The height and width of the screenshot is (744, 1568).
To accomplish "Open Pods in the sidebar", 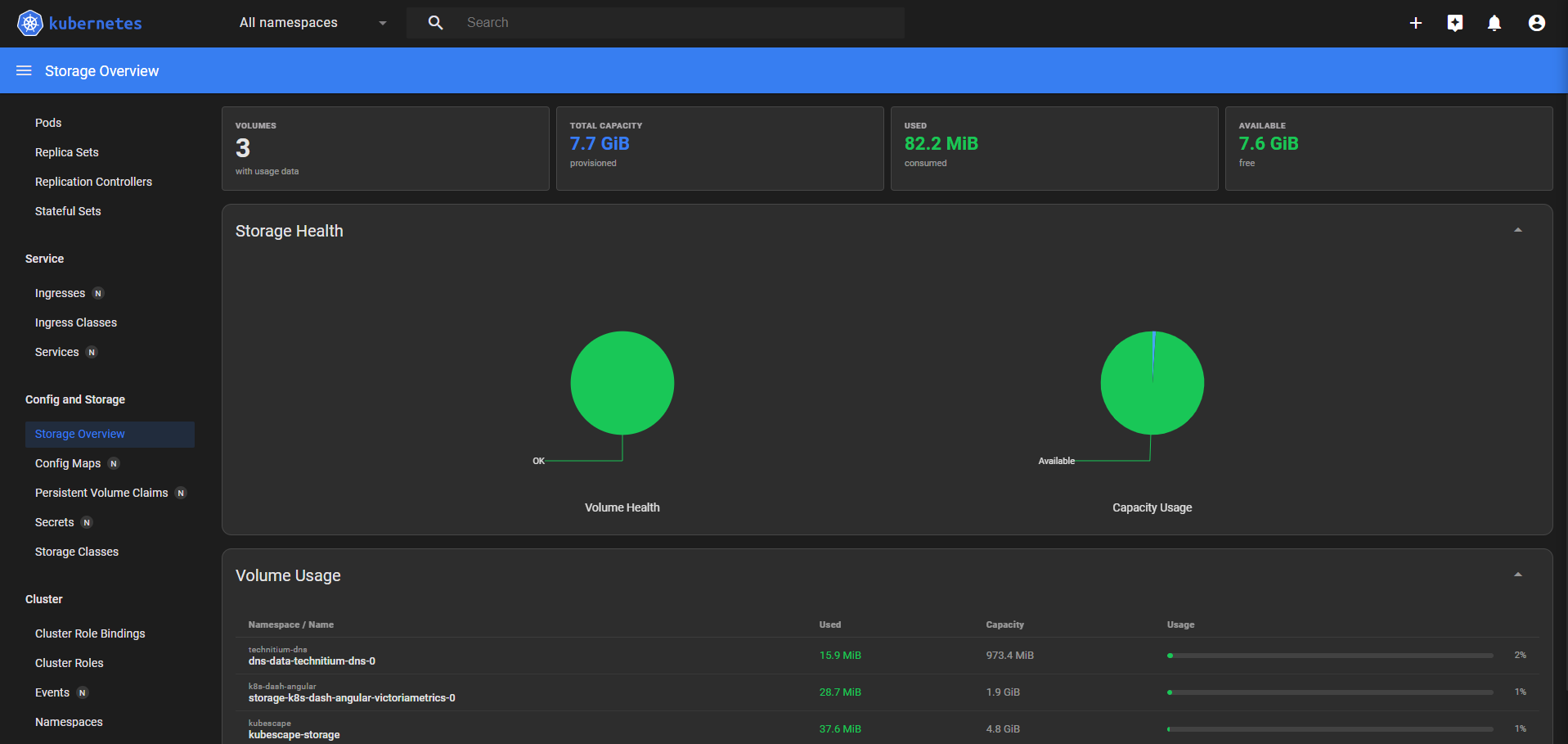I will pyautogui.click(x=48, y=123).
